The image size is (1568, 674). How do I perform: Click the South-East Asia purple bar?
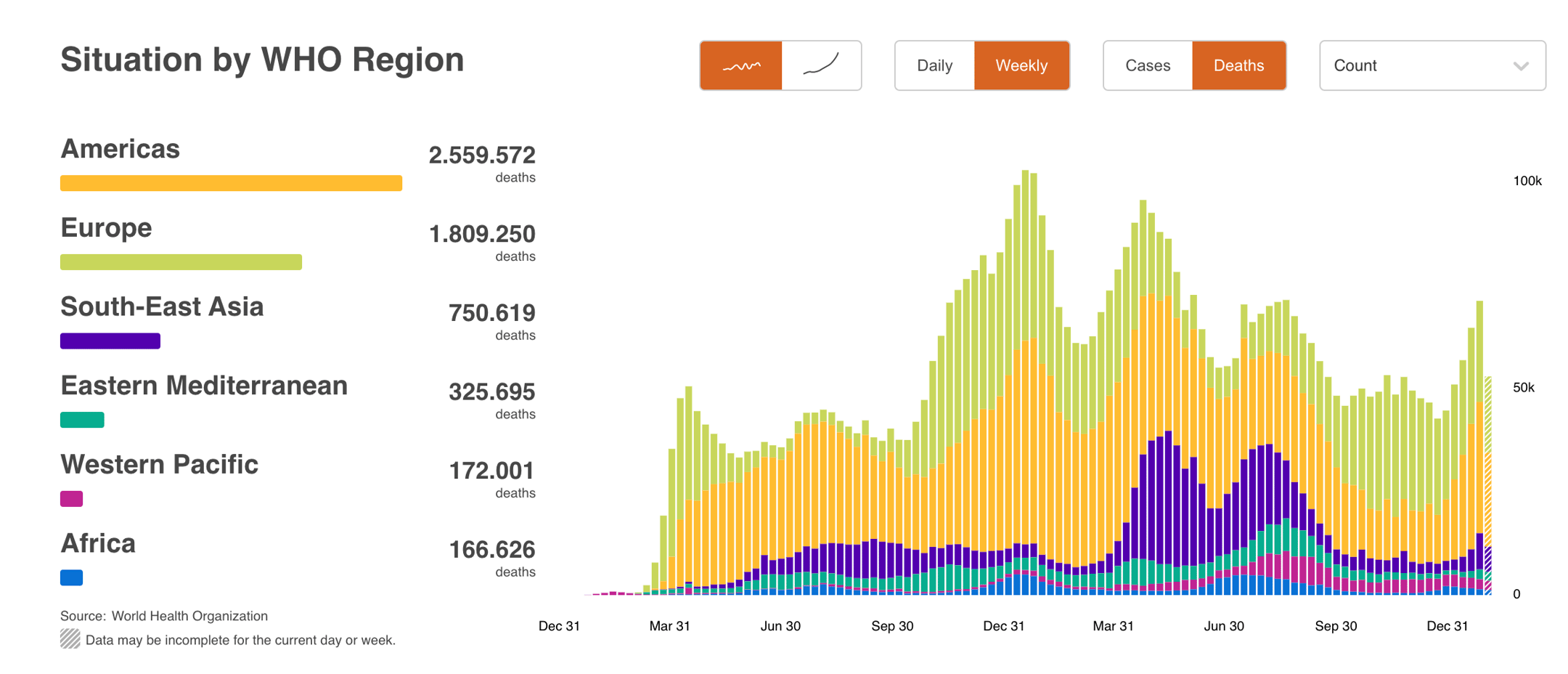110,341
